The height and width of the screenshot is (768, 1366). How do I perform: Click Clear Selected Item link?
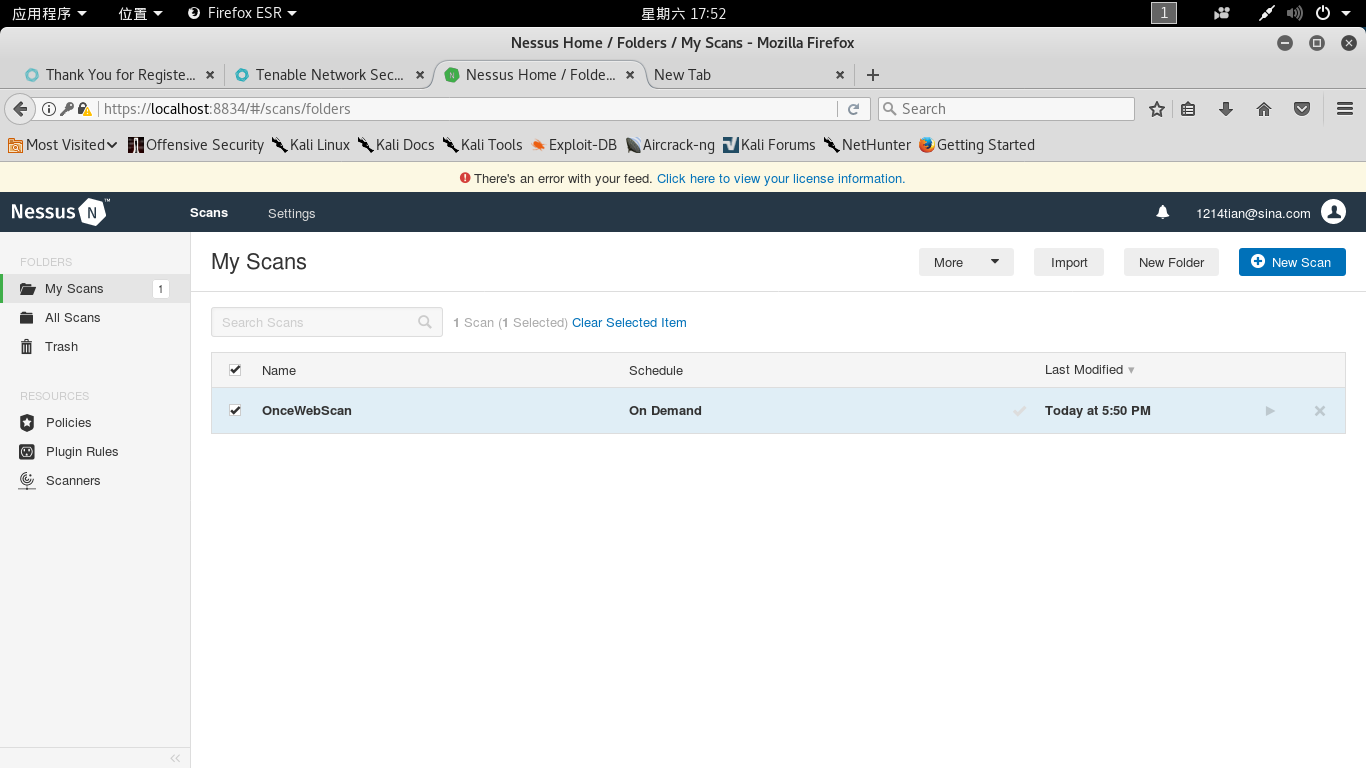(x=629, y=322)
